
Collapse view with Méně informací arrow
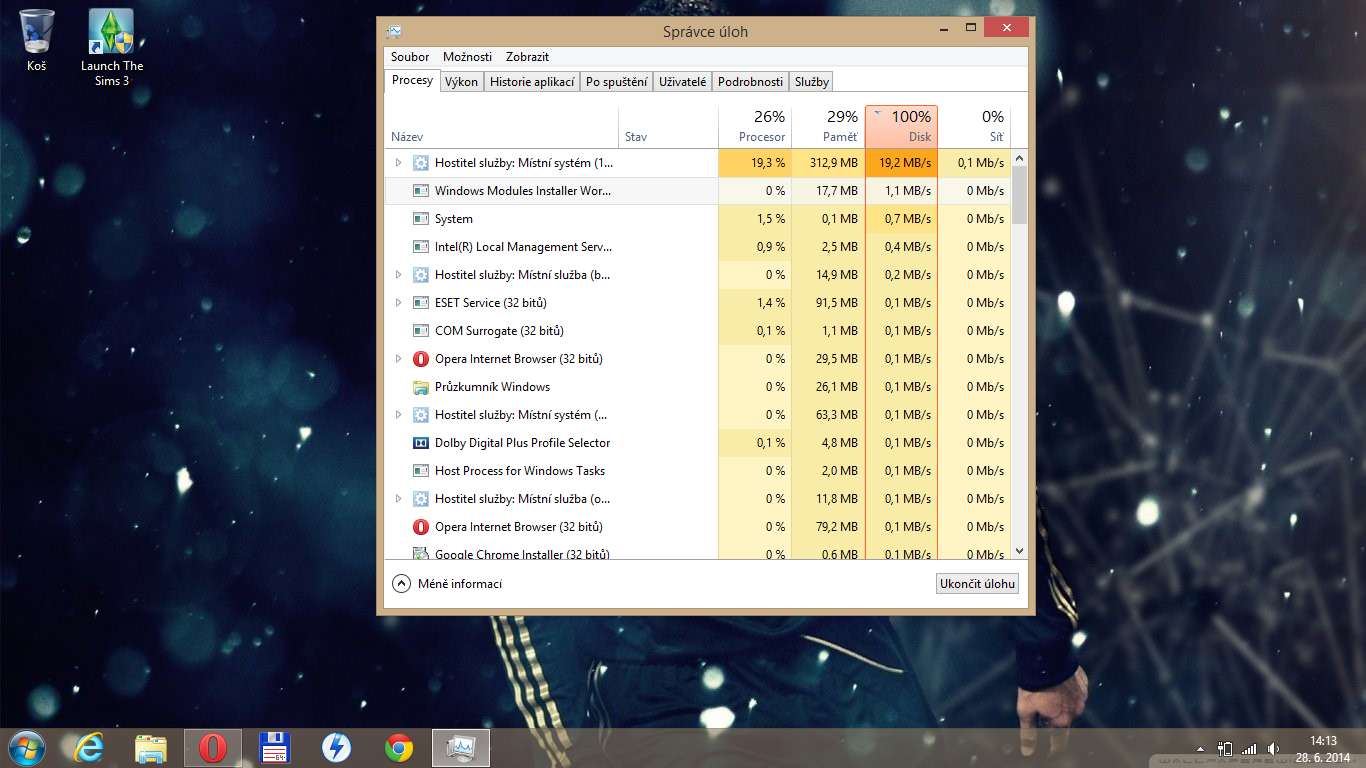[x=401, y=584]
